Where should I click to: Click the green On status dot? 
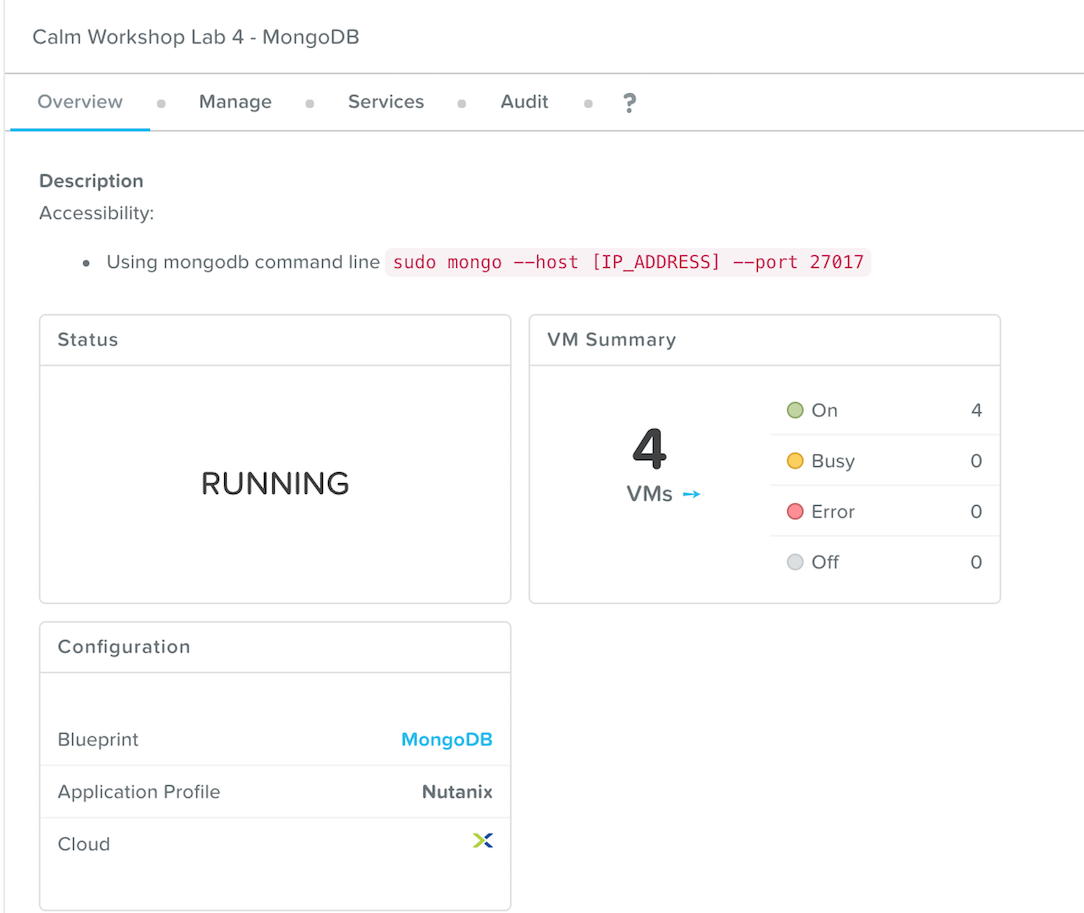[795, 410]
